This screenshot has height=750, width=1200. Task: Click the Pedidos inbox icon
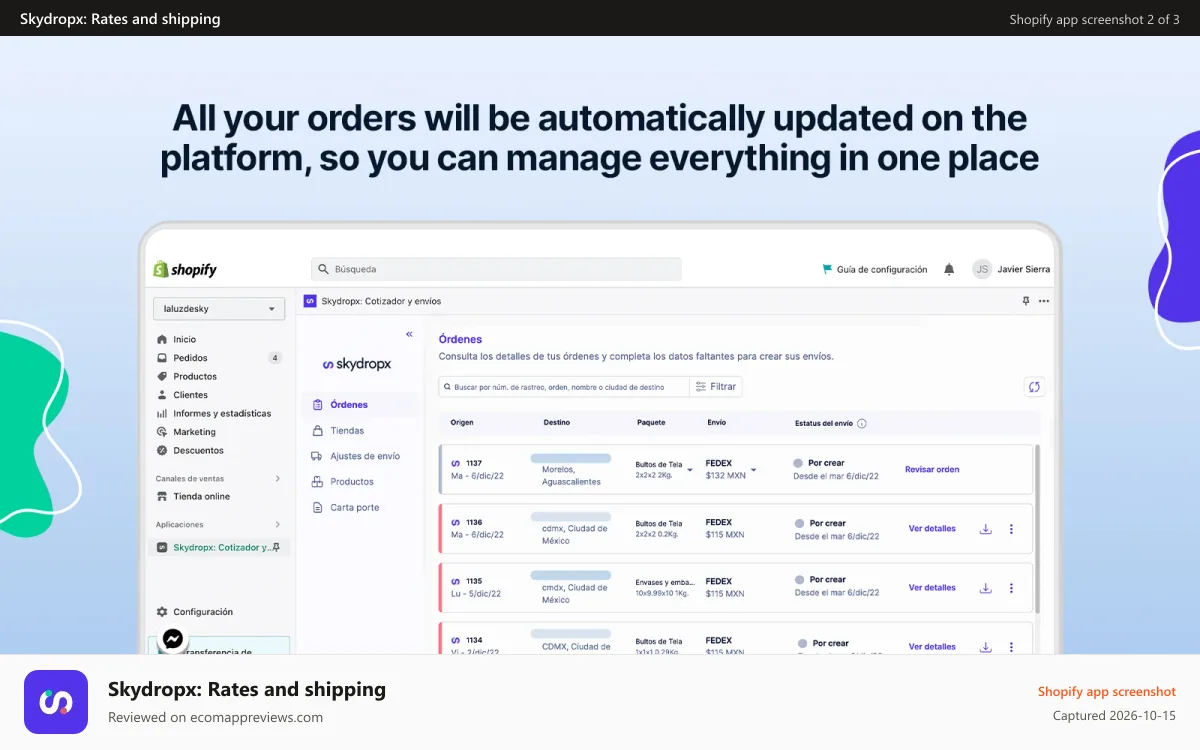[162, 358]
